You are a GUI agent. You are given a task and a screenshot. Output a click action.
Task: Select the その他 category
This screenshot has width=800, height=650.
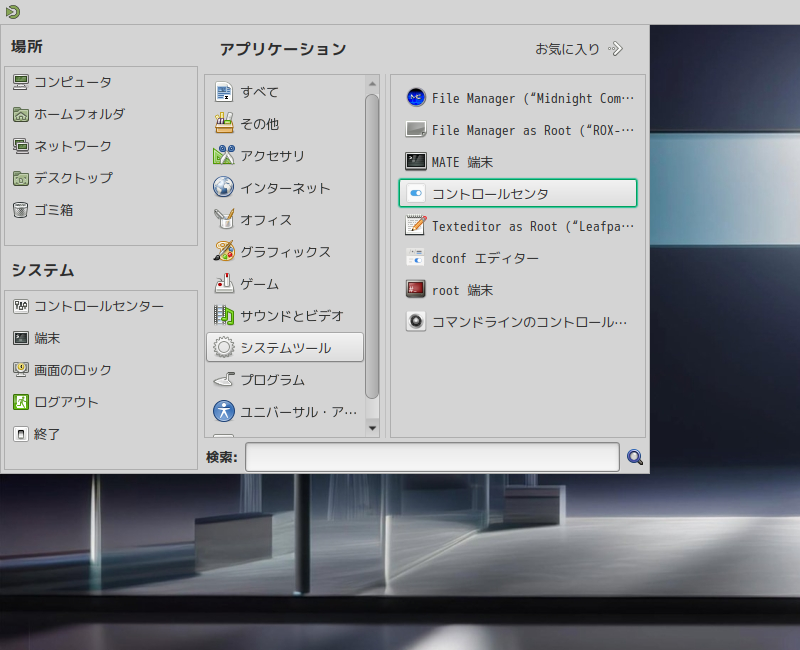285,124
